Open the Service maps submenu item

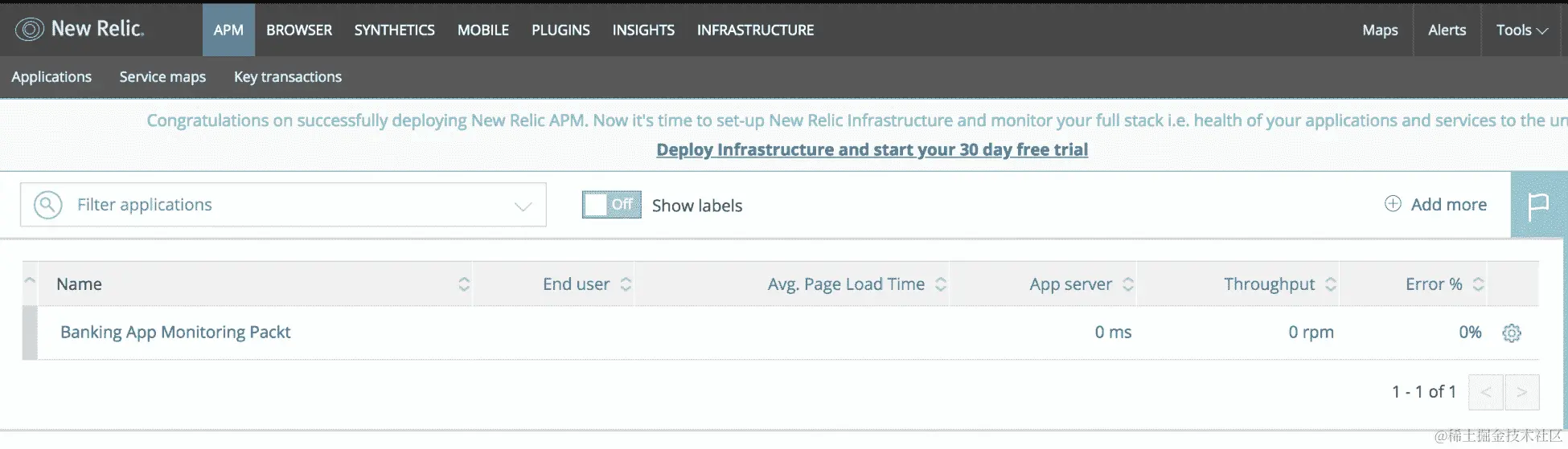pyautogui.click(x=162, y=77)
